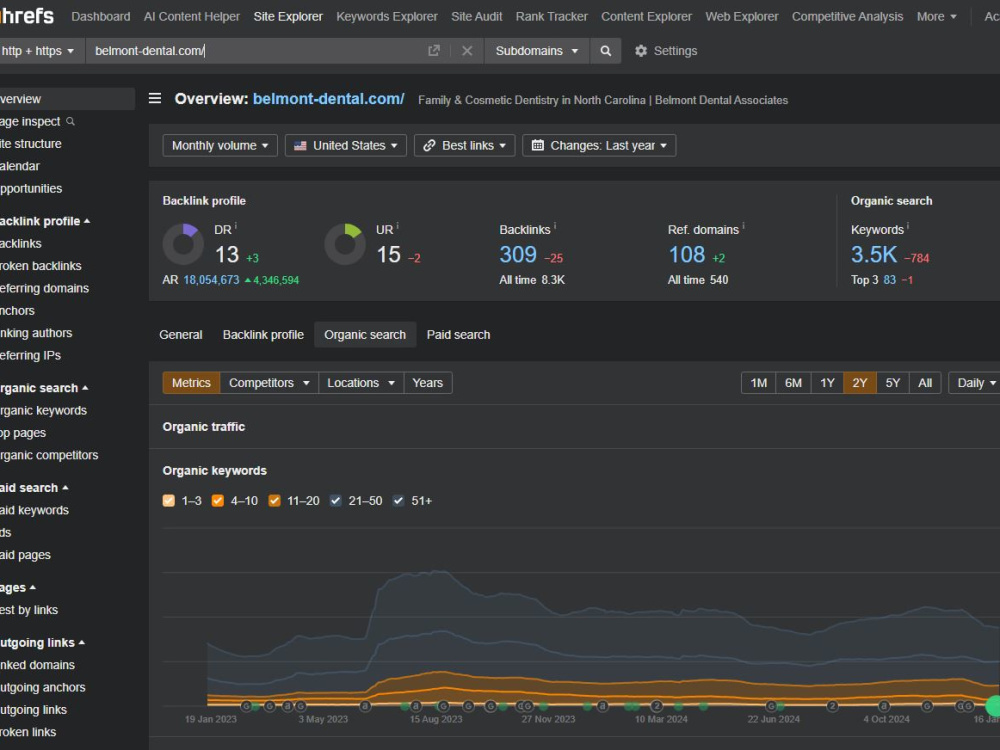The width and height of the screenshot is (1000, 750).
Task: Click the DR info icon
Action: coord(236,226)
